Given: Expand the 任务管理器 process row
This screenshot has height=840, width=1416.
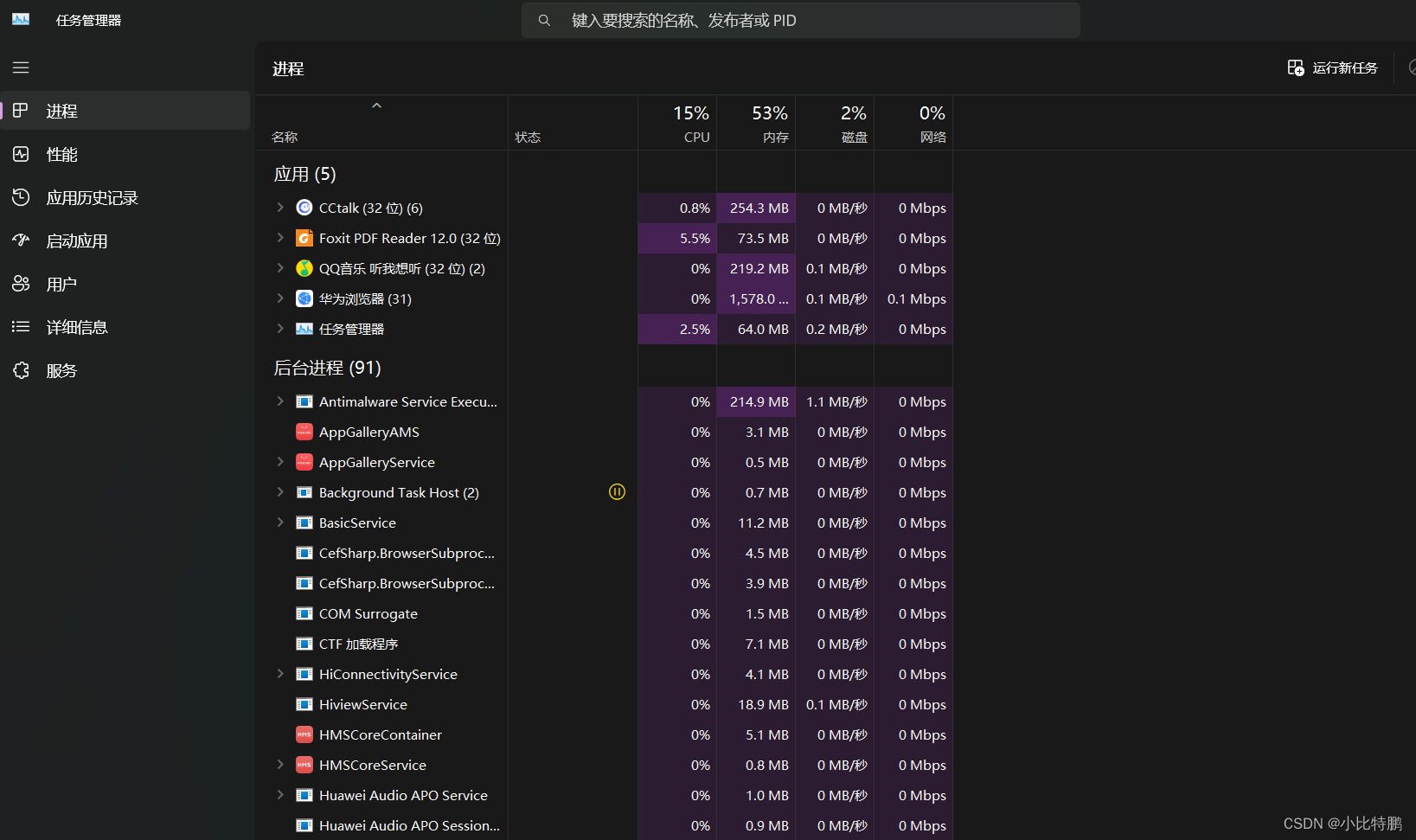Looking at the screenshot, I should [280, 329].
